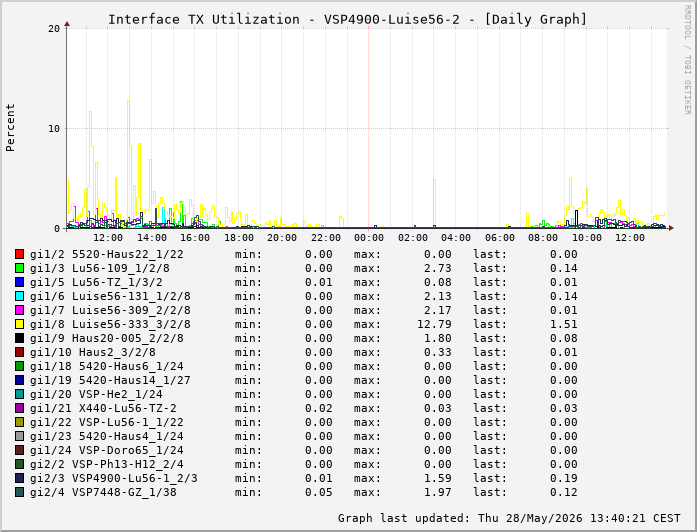Image resolution: width=697 pixels, height=532 pixels.
Task: Click the yellow swatch for gi1/8 Luise56-333_3/2/8
Action: point(19,324)
